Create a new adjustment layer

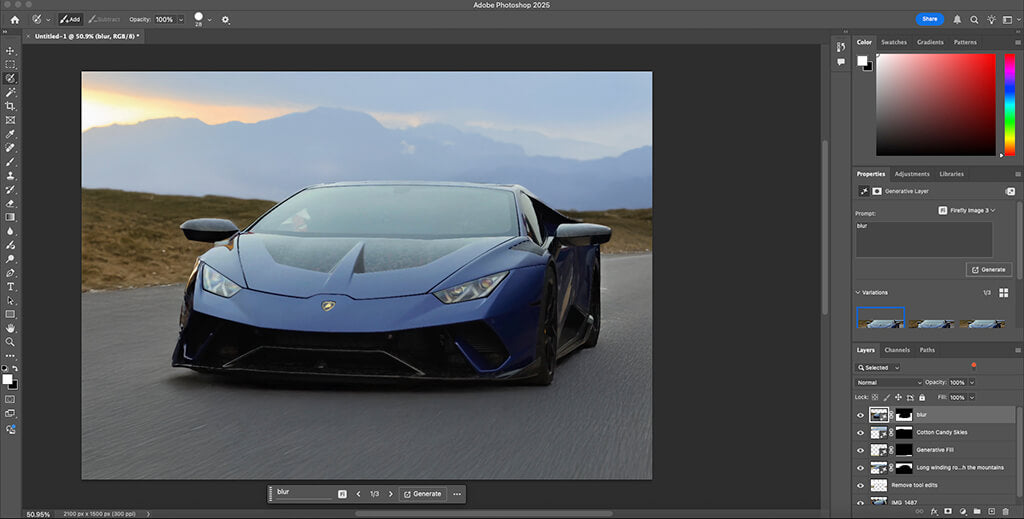(x=963, y=511)
